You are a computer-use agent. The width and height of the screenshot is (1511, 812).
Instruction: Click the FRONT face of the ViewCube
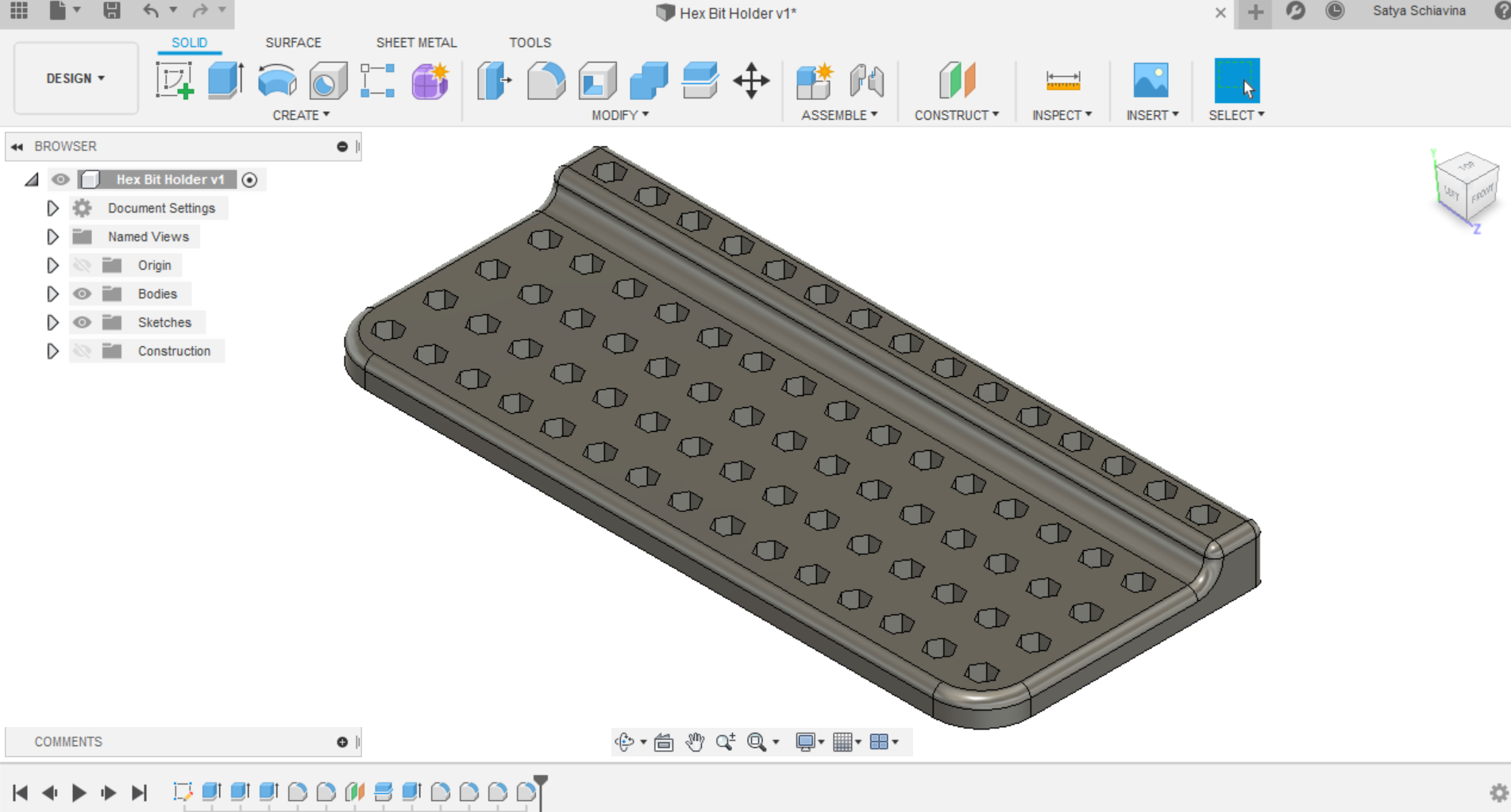click(1481, 194)
